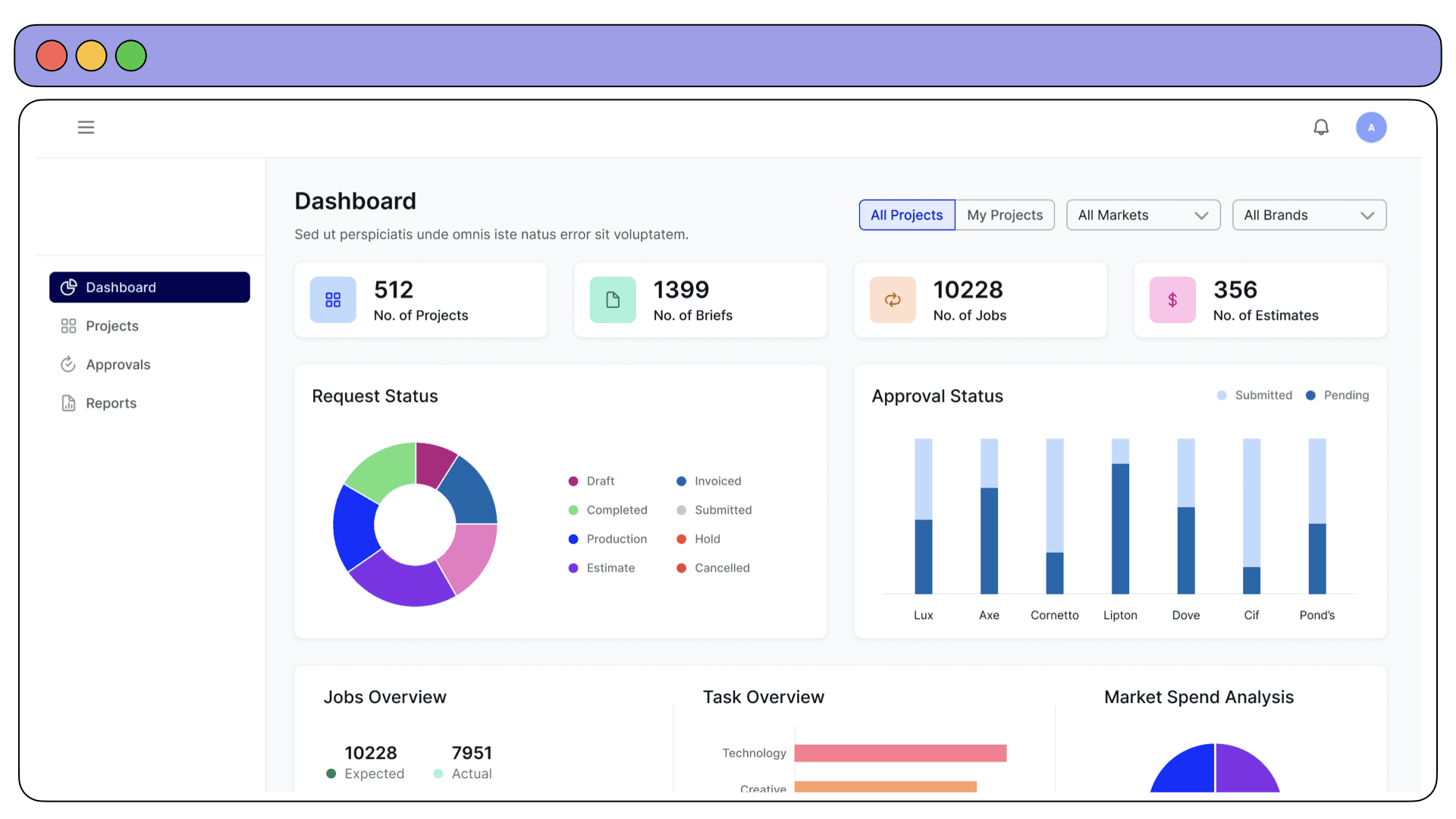Click the Actual legend in Jobs Overview
This screenshot has width=1456, height=819.
pos(463,773)
